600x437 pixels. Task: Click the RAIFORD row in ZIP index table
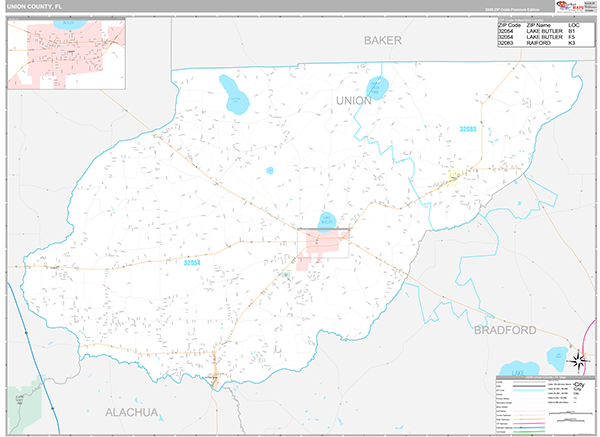pos(539,44)
